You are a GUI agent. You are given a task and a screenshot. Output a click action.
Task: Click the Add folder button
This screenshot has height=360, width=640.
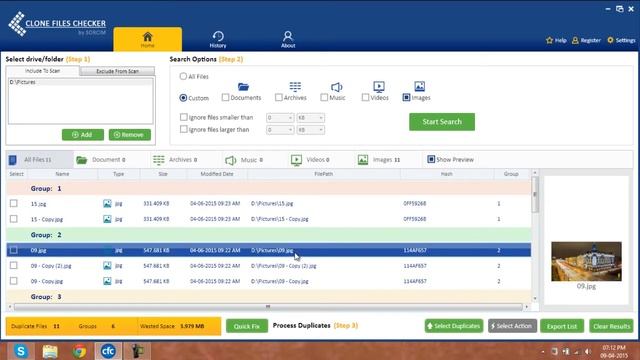click(x=82, y=135)
